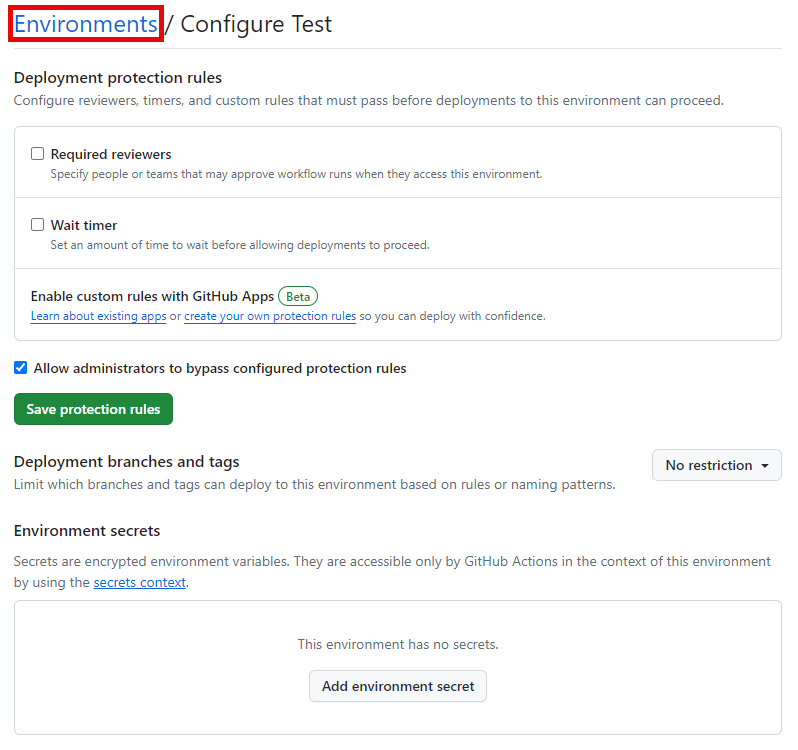The width and height of the screenshot is (798, 750).
Task: Click the 'Configure Test' page title
Action: [x=256, y=24]
